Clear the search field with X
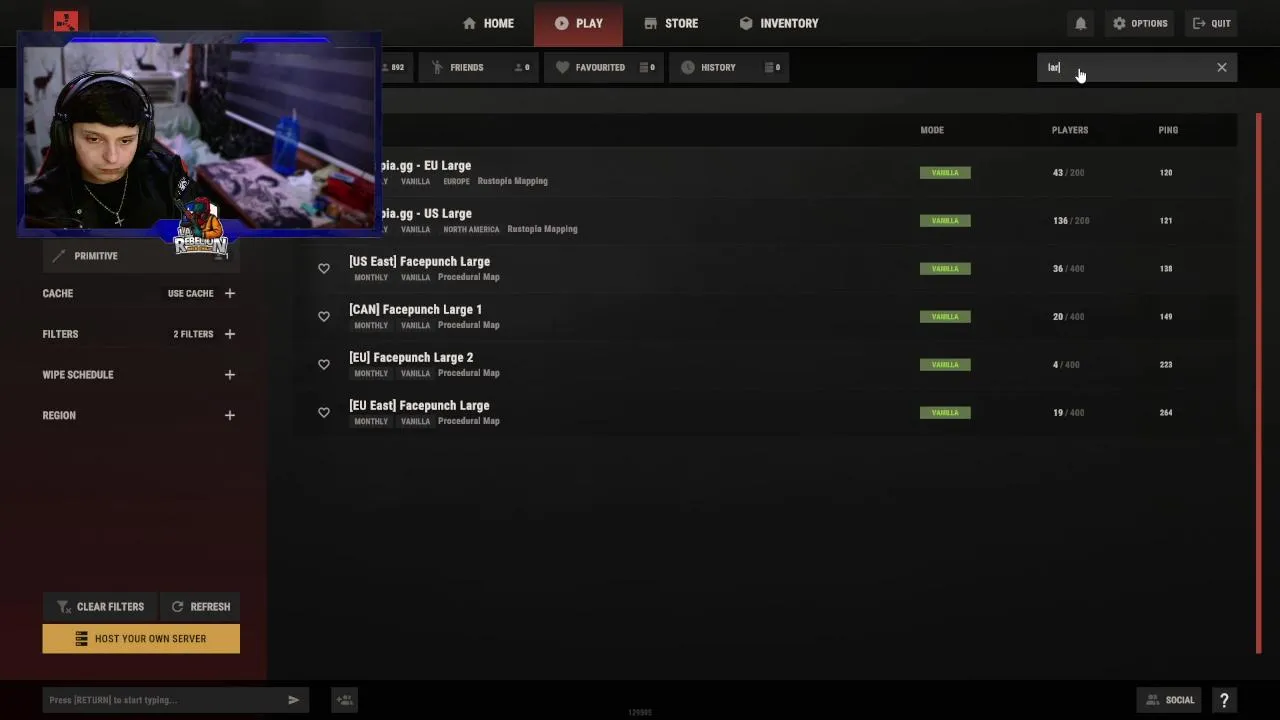 (x=1222, y=67)
